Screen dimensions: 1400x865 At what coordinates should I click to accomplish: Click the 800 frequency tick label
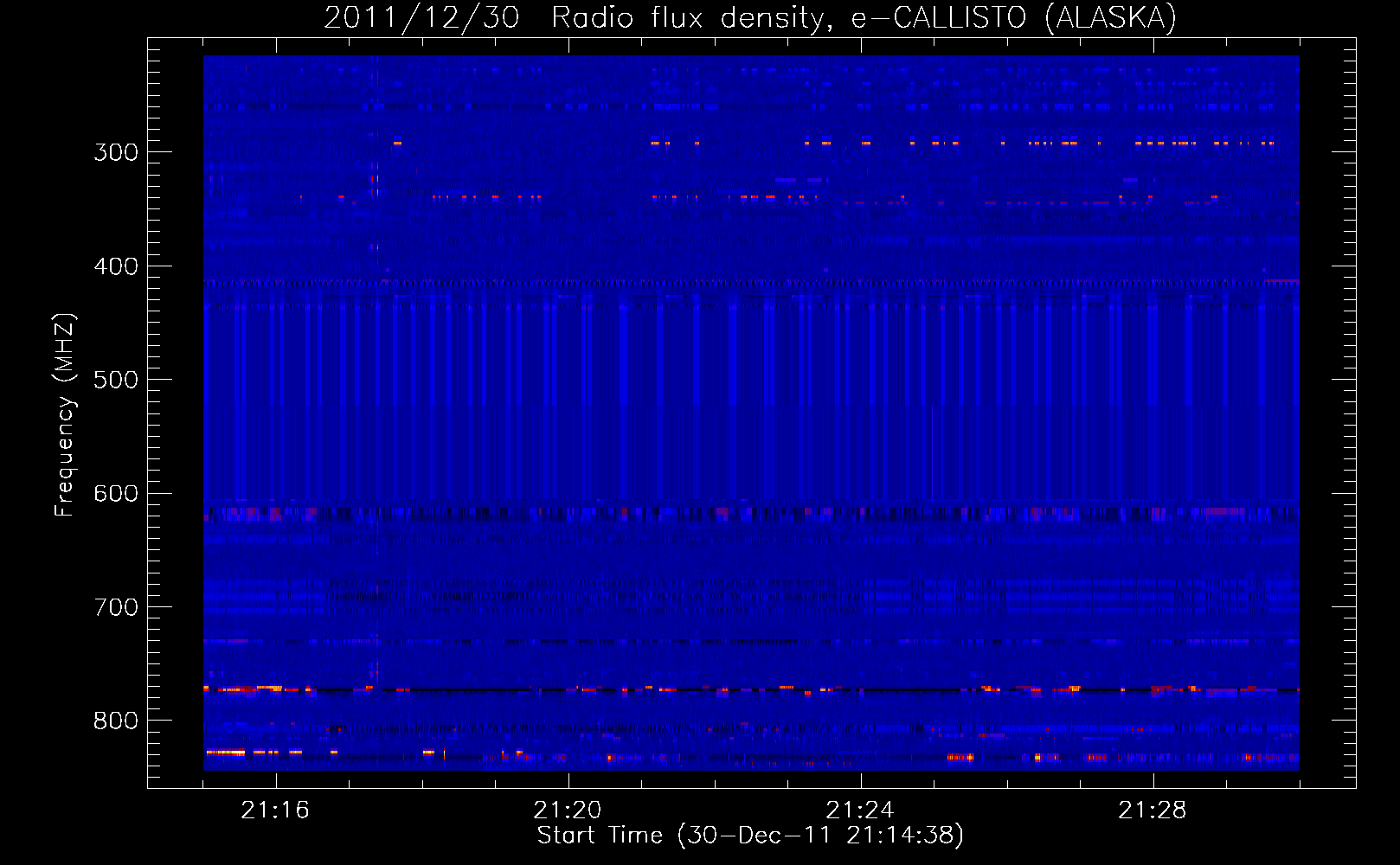pyautogui.click(x=116, y=721)
